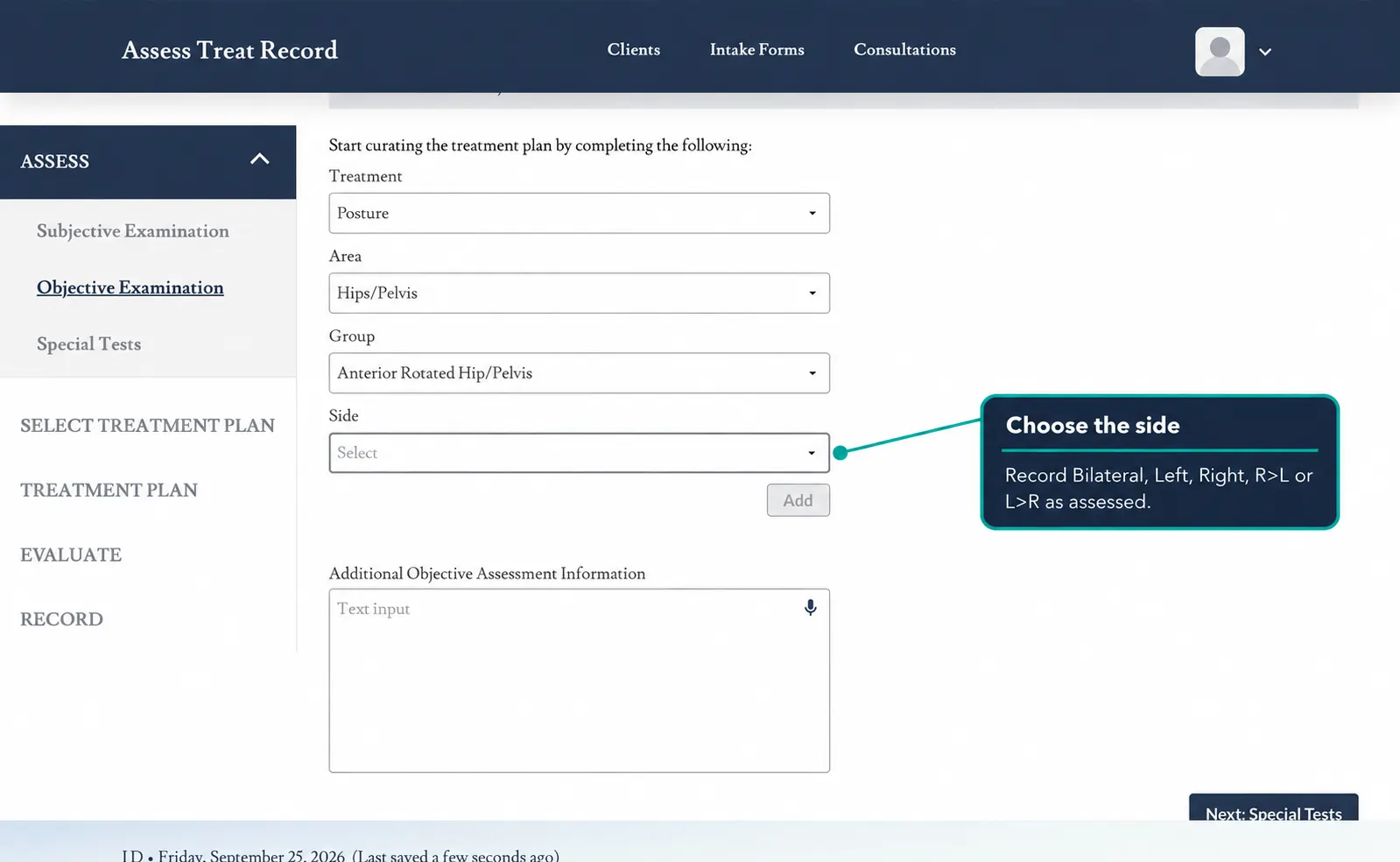Image resolution: width=1400 pixels, height=862 pixels.
Task: Collapse the ASSESS section chevron
Action: (x=260, y=159)
